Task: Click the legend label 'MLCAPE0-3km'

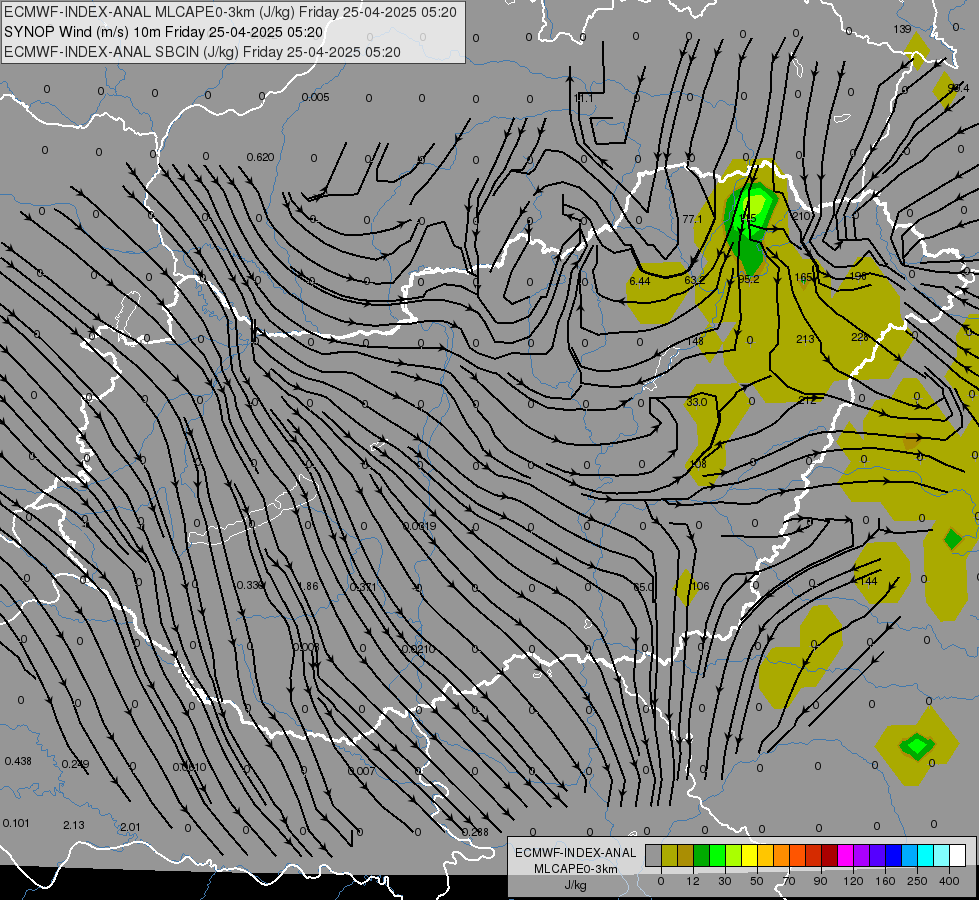Action: 576,869
